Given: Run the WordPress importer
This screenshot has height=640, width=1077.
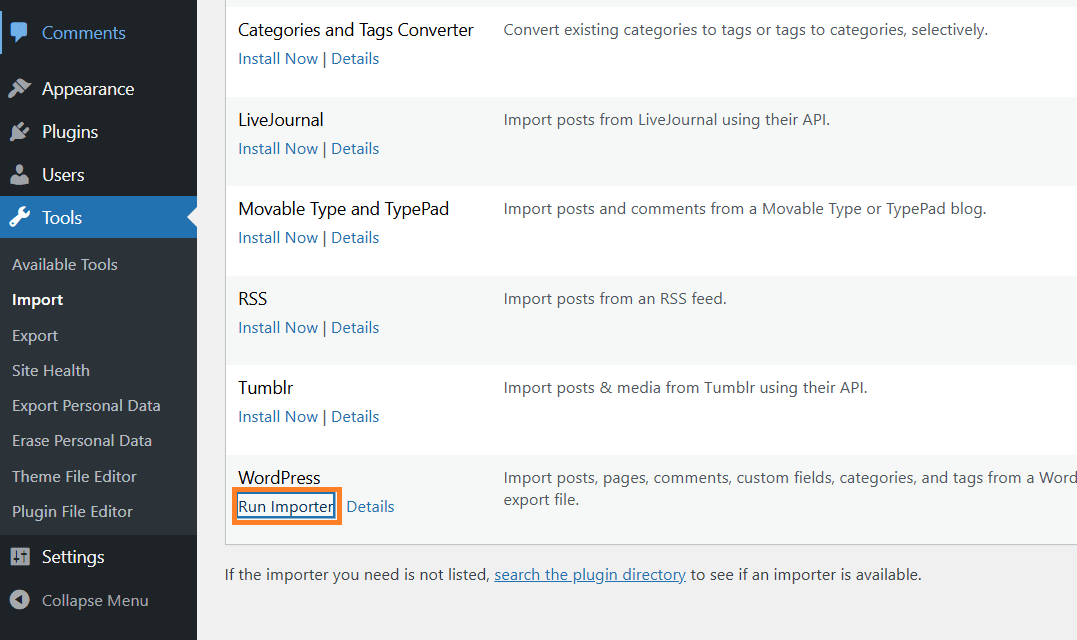Looking at the screenshot, I should pyautogui.click(x=286, y=506).
